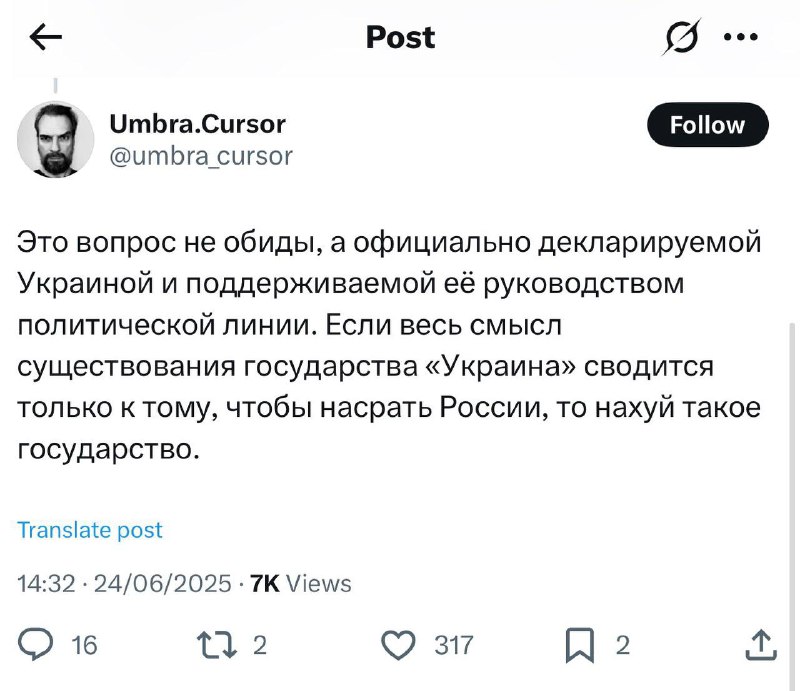Image resolution: width=800 pixels, height=691 pixels.
Task: Follow the Umbra.Cursor account
Action: coord(707,125)
